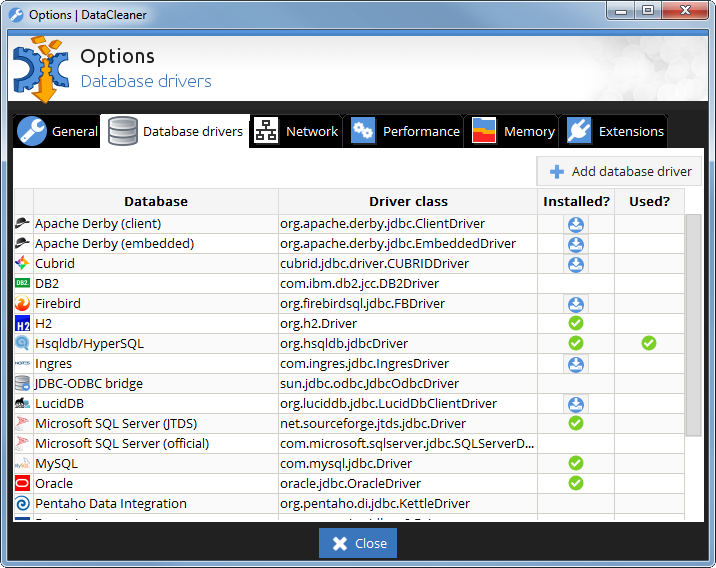Click Microsoft SQL Server (JTDS) installed checkmark
Viewport: 716px width, 568px height.
point(576,423)
